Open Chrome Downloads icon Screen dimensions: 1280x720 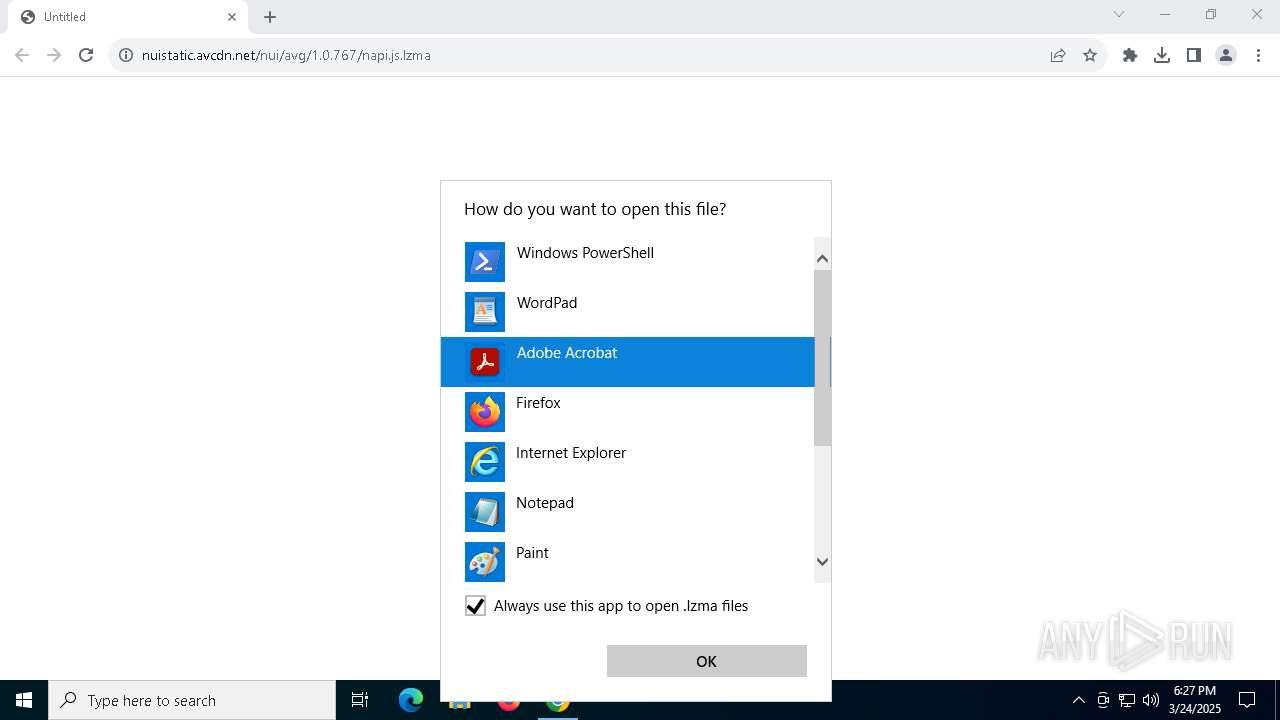1162,55
